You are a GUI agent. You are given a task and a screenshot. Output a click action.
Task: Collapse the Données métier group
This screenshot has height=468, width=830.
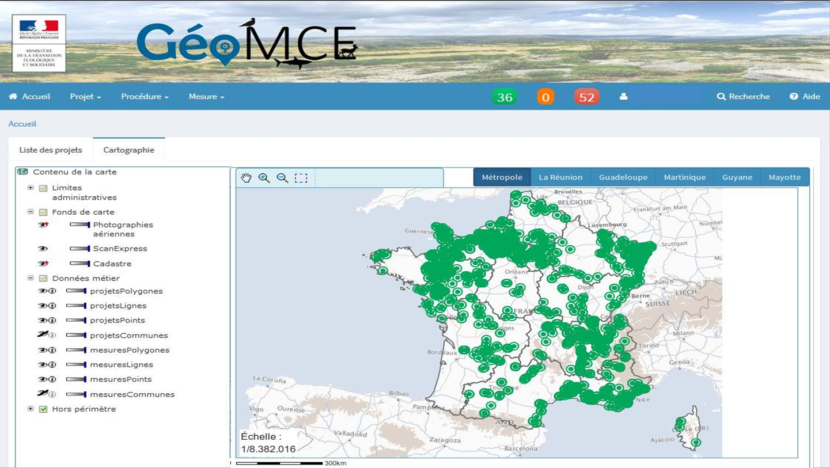[x=31, y=278]
